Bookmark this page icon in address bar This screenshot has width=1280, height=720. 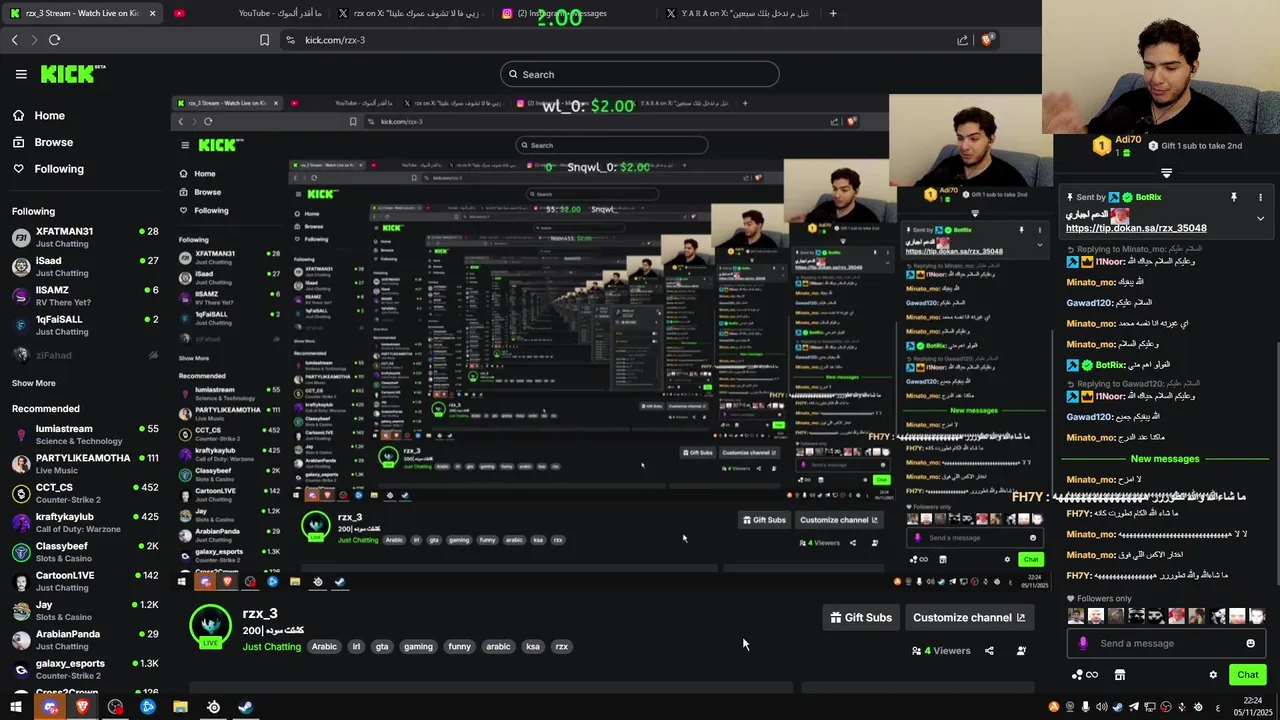coord(264,40)
